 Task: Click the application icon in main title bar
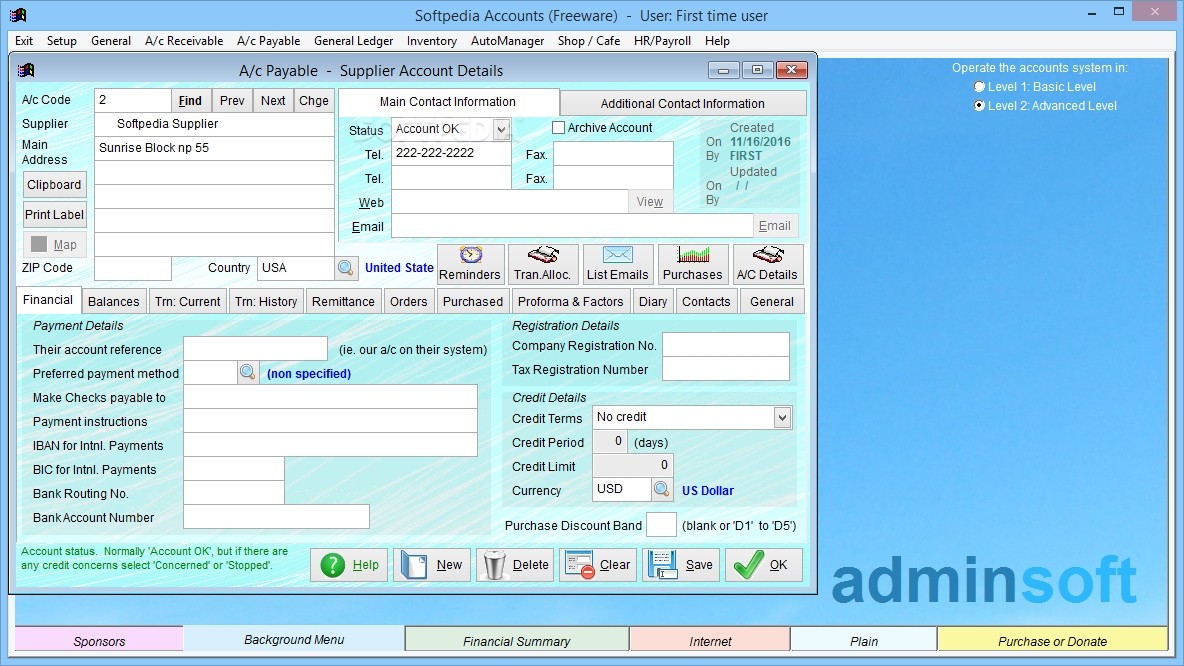point(18,15)
